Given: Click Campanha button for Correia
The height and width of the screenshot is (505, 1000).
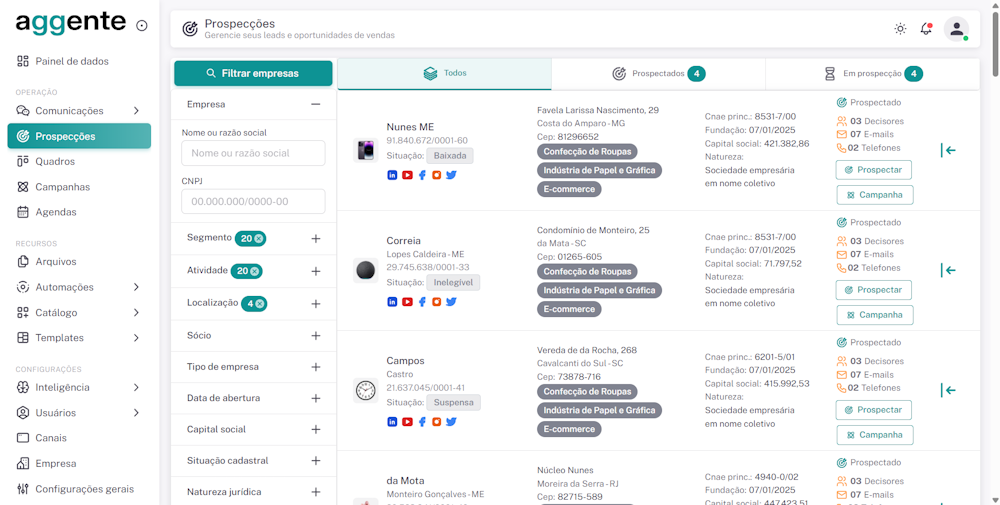Looking at the screenshot, I should click(874, 314).
